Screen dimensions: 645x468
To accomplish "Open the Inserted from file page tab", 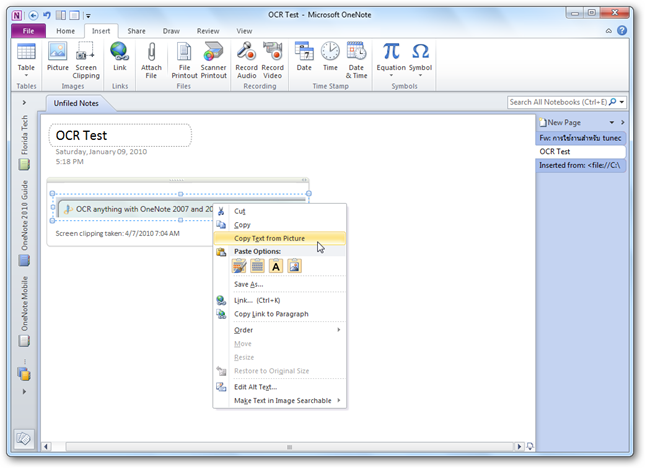I will point(580,165).
